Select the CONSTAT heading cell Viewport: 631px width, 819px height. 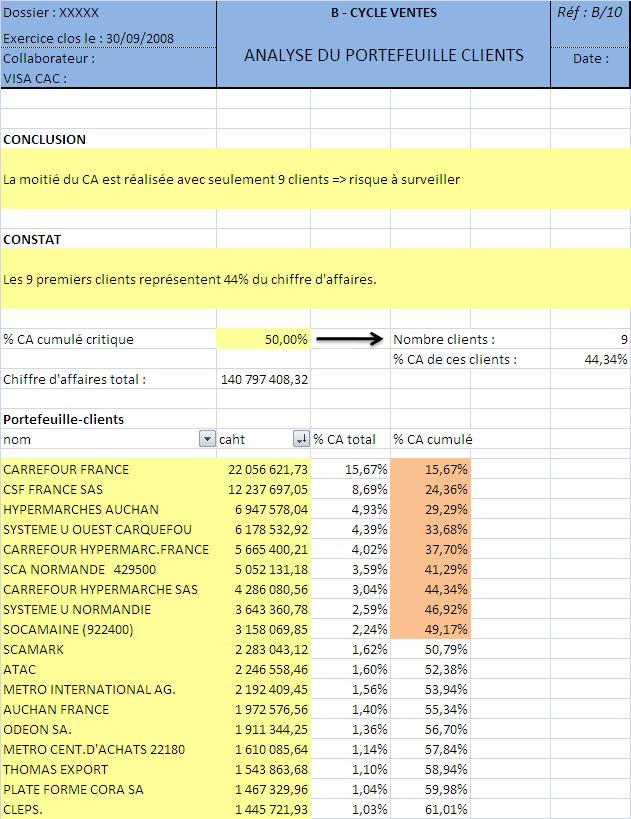[x=109, y=239]
